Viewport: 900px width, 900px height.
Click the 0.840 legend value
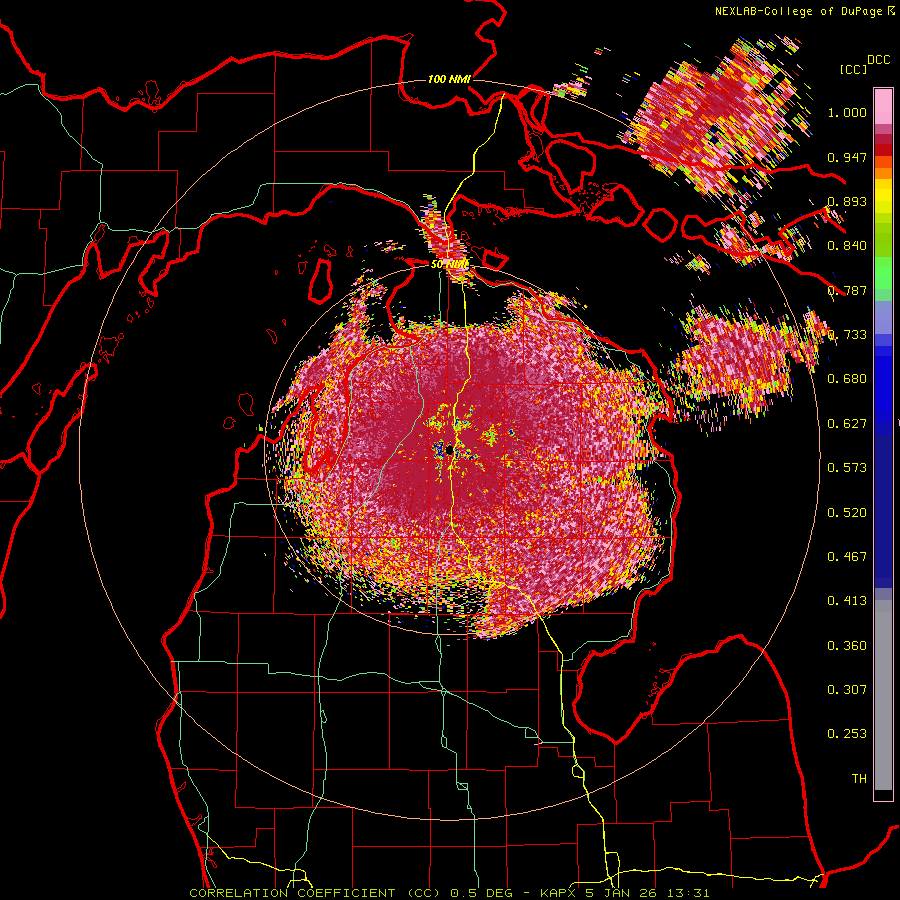coord(847,246)
